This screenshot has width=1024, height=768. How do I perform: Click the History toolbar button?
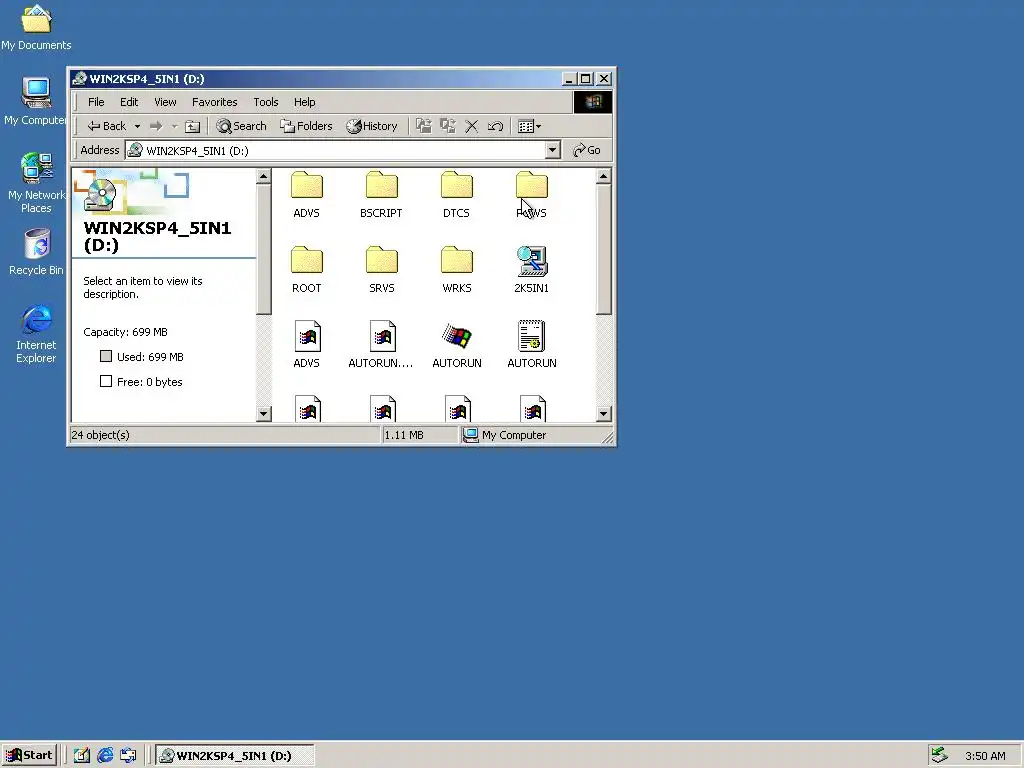[x=372, y=126]
